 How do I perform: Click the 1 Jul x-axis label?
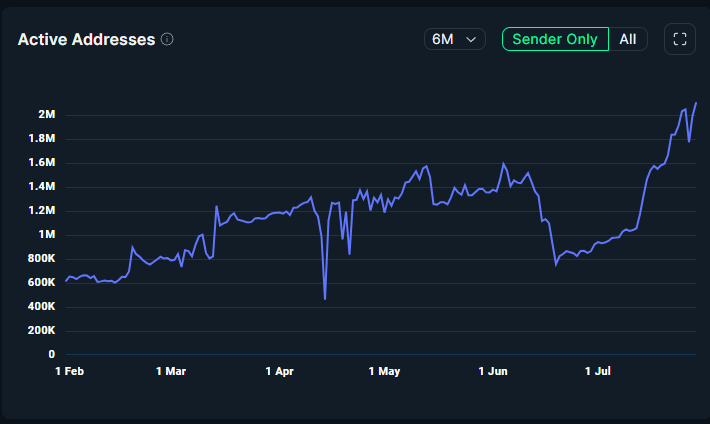click(598, 371)
